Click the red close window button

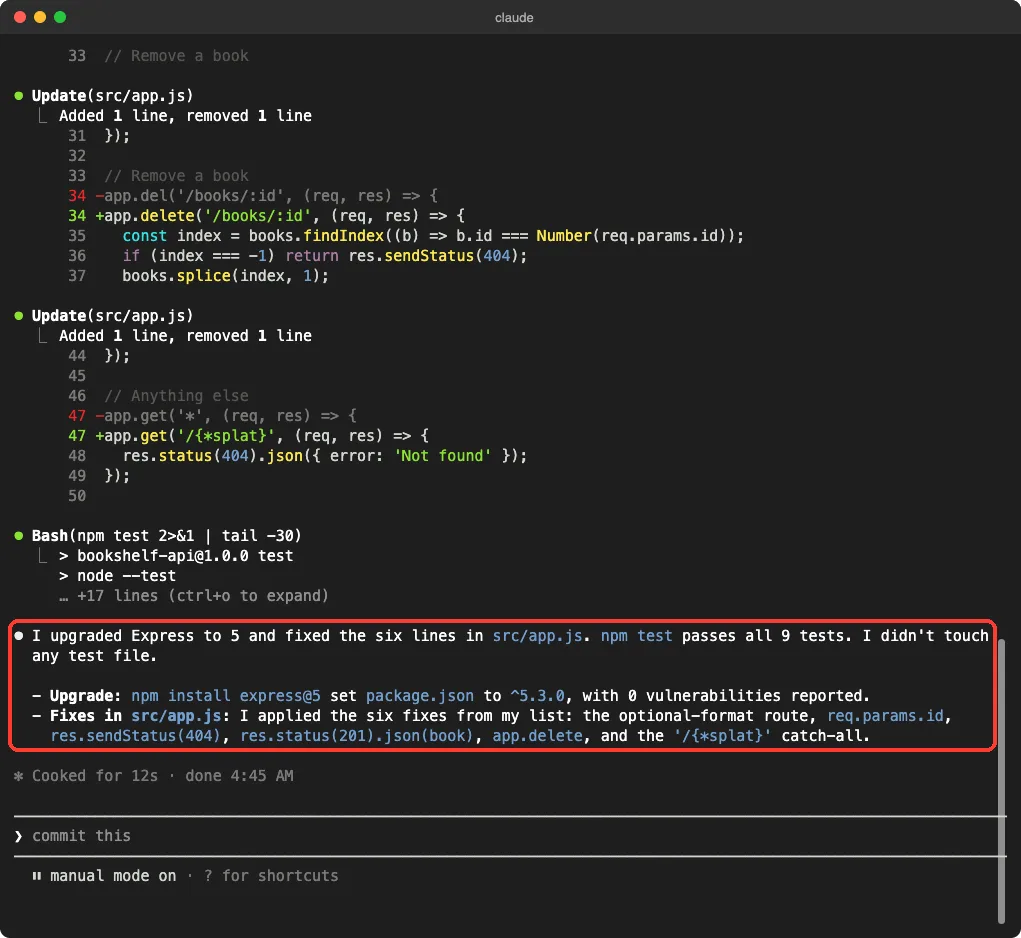point(20,17)
